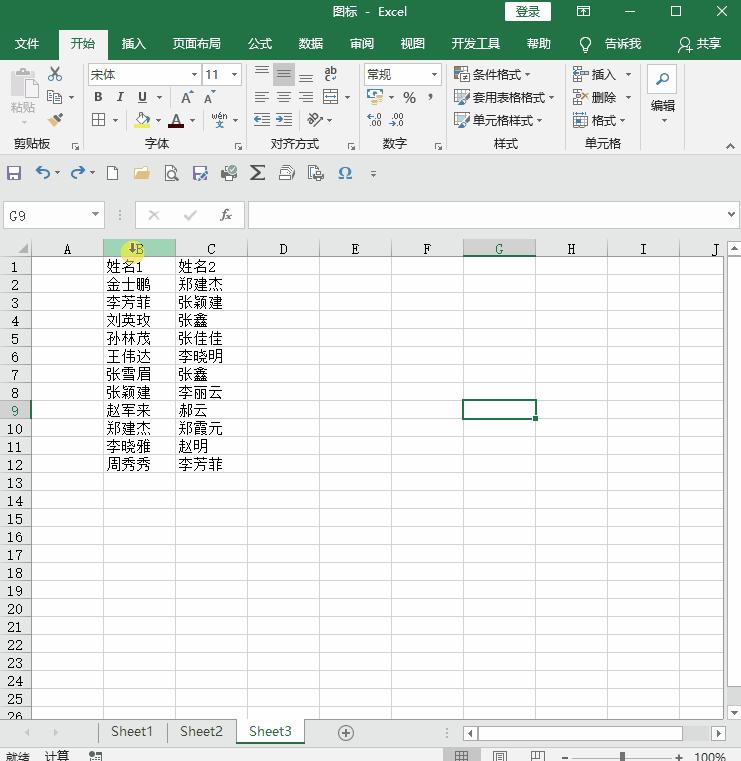This screenshot has height=761, width=741.
Task: Expand Conditional Formatting menu
Action: (492, 74)
